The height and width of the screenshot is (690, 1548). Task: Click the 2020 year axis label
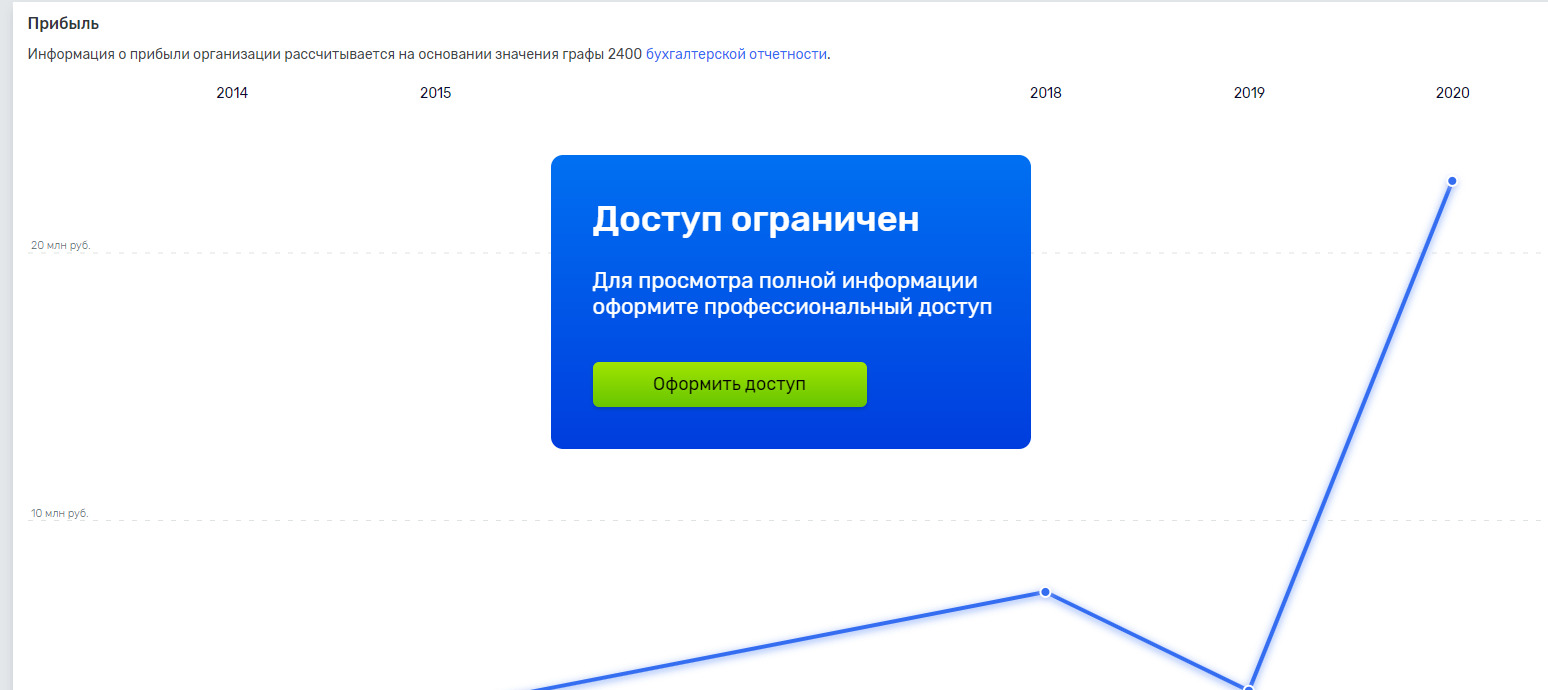1452,93
